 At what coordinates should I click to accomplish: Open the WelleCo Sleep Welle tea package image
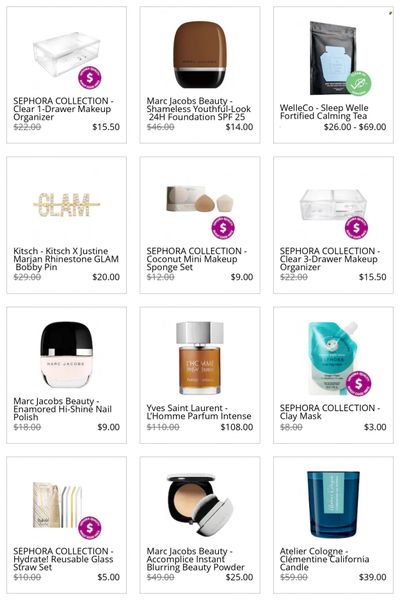pyautogui.click(x=334, y=58)
